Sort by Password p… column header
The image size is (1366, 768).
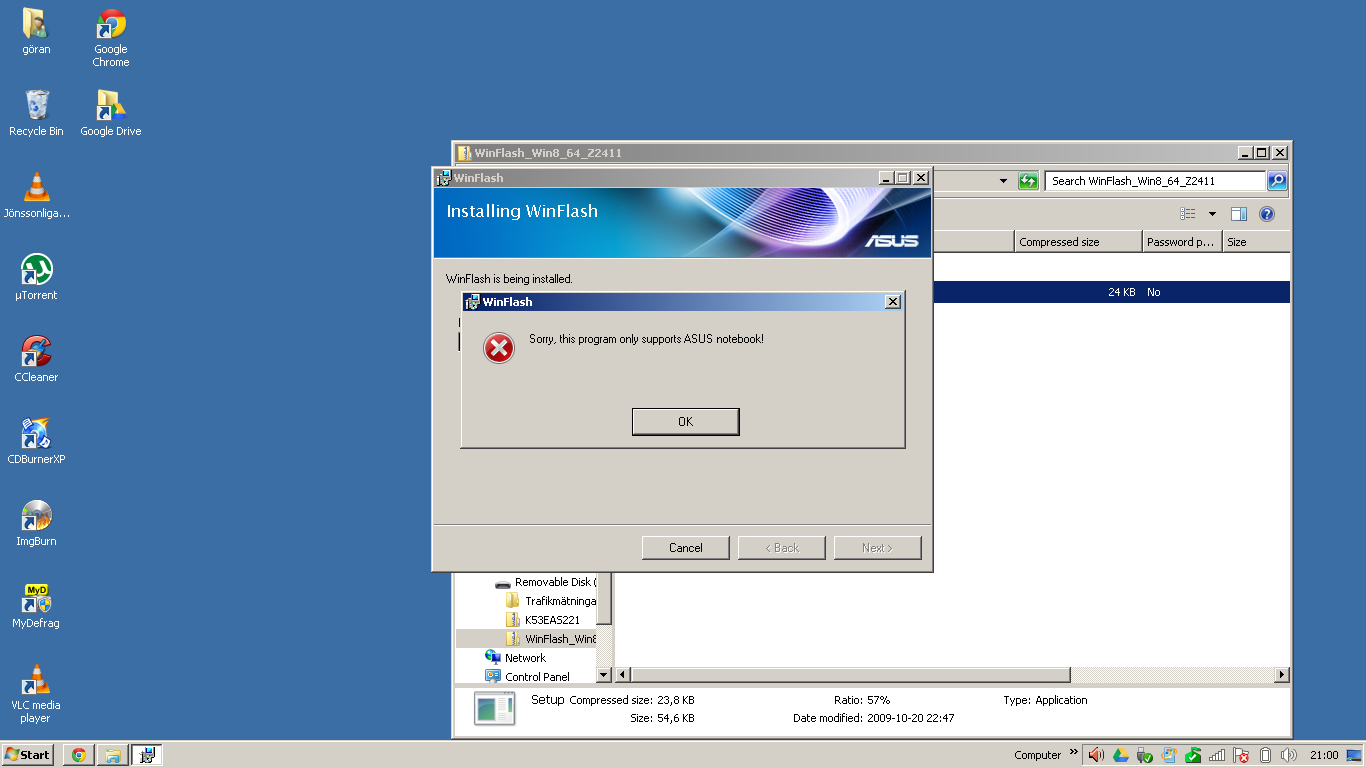[x=1182, y=242]
